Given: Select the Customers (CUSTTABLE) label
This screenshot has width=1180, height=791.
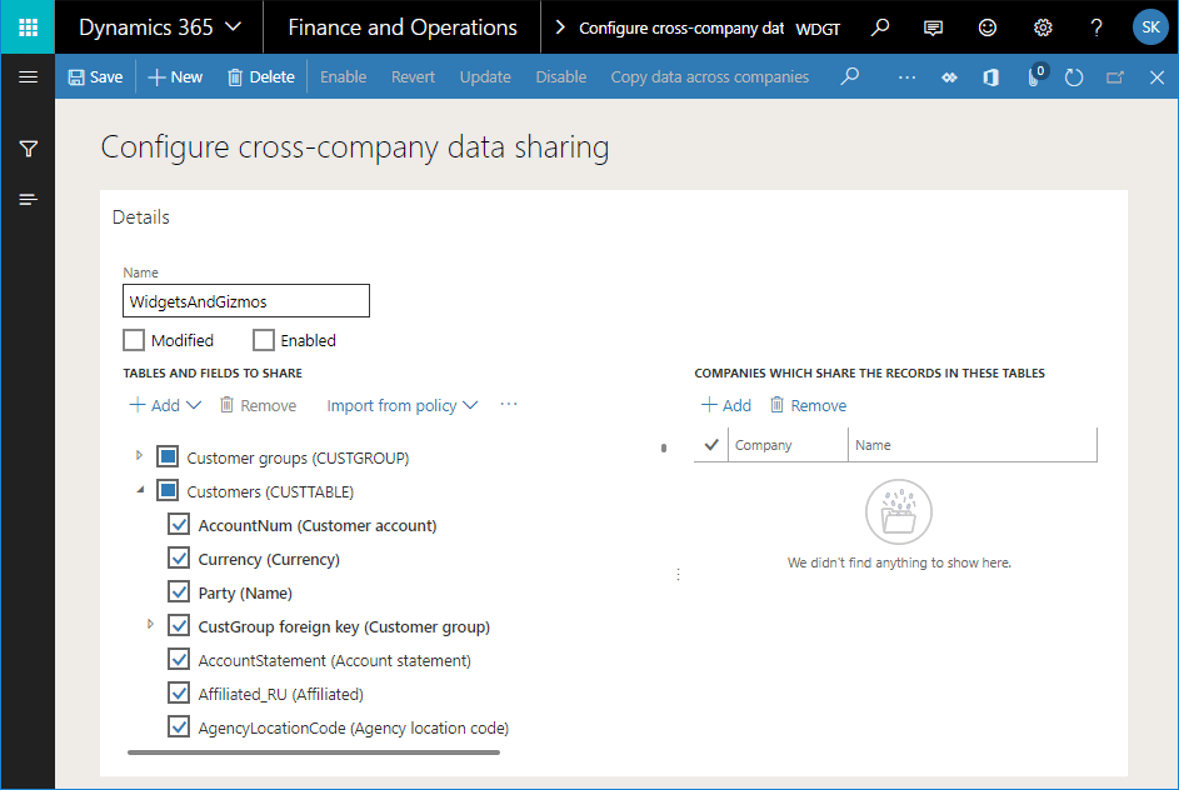Looking at the screenshot, I should (x=270, y=492).
